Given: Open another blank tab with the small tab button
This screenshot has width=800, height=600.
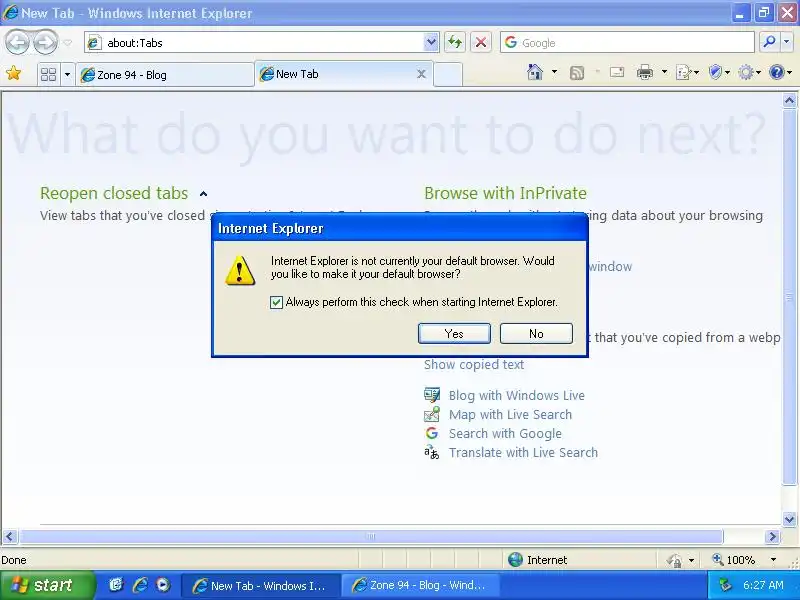Looking at the screenshot, I should [x=448, y=75].
